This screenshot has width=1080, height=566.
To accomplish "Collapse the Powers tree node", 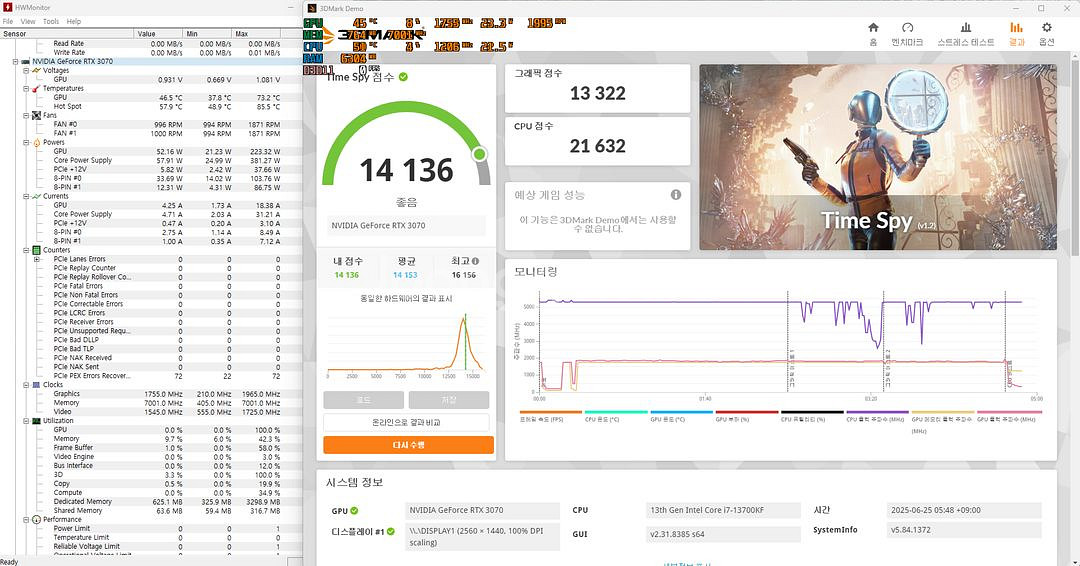I will pos(26,143).
